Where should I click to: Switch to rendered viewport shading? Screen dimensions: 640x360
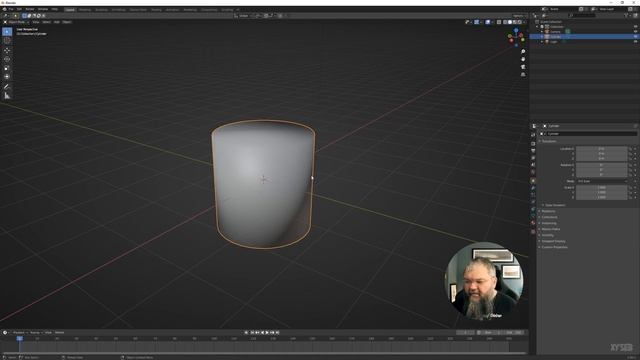point(520,22)
